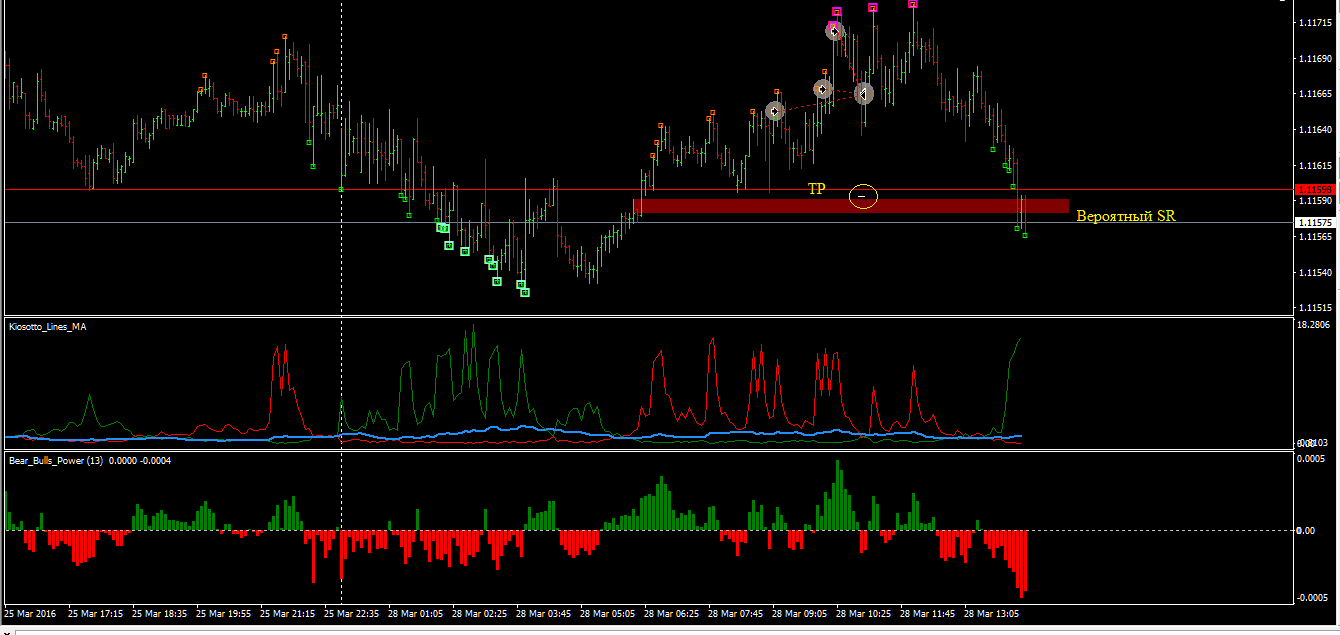Click the '28 Mar 03:45' time label
Screen dimensions: 1340x635
tap(543, 613)
